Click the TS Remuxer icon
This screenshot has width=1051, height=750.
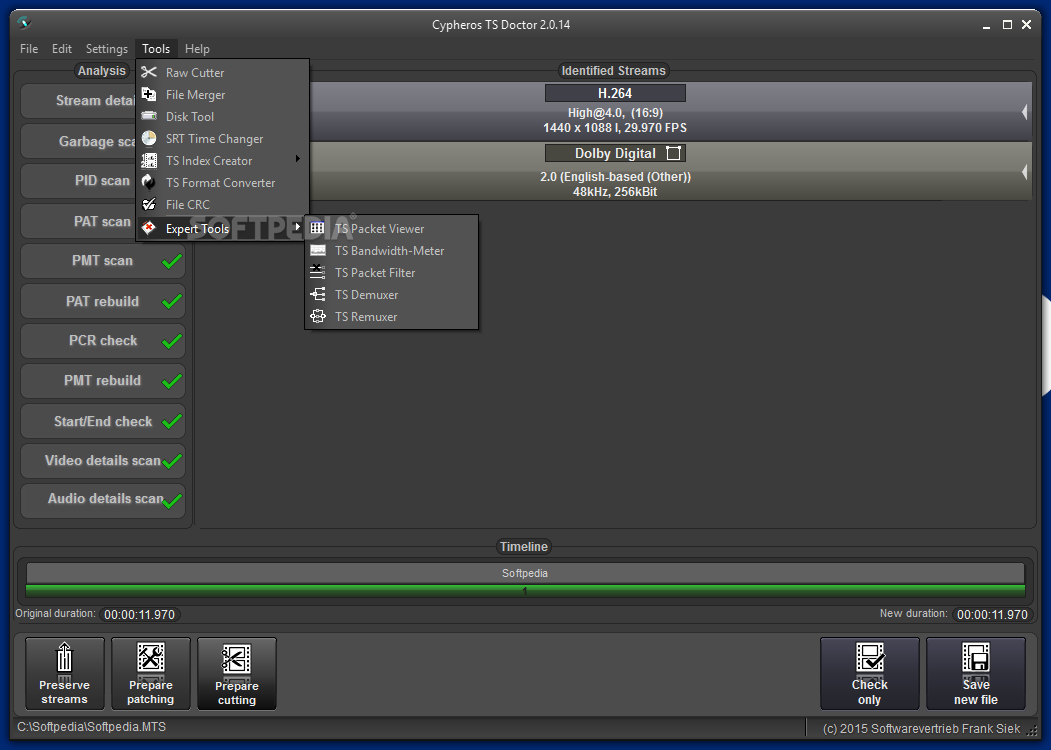(x=318, y=316)
